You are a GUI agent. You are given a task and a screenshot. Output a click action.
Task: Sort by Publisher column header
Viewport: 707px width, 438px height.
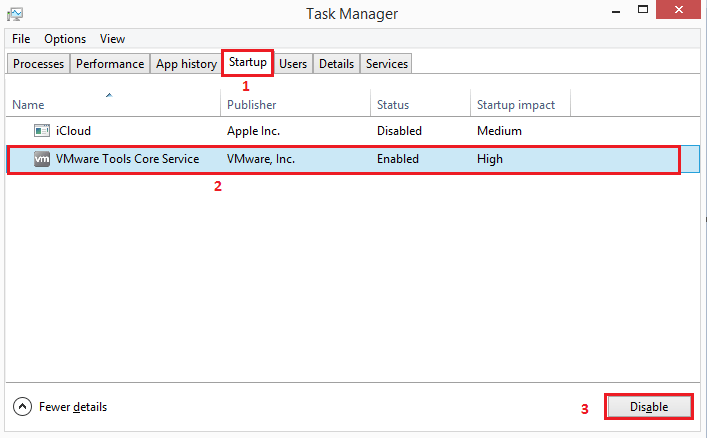point(251,105)
